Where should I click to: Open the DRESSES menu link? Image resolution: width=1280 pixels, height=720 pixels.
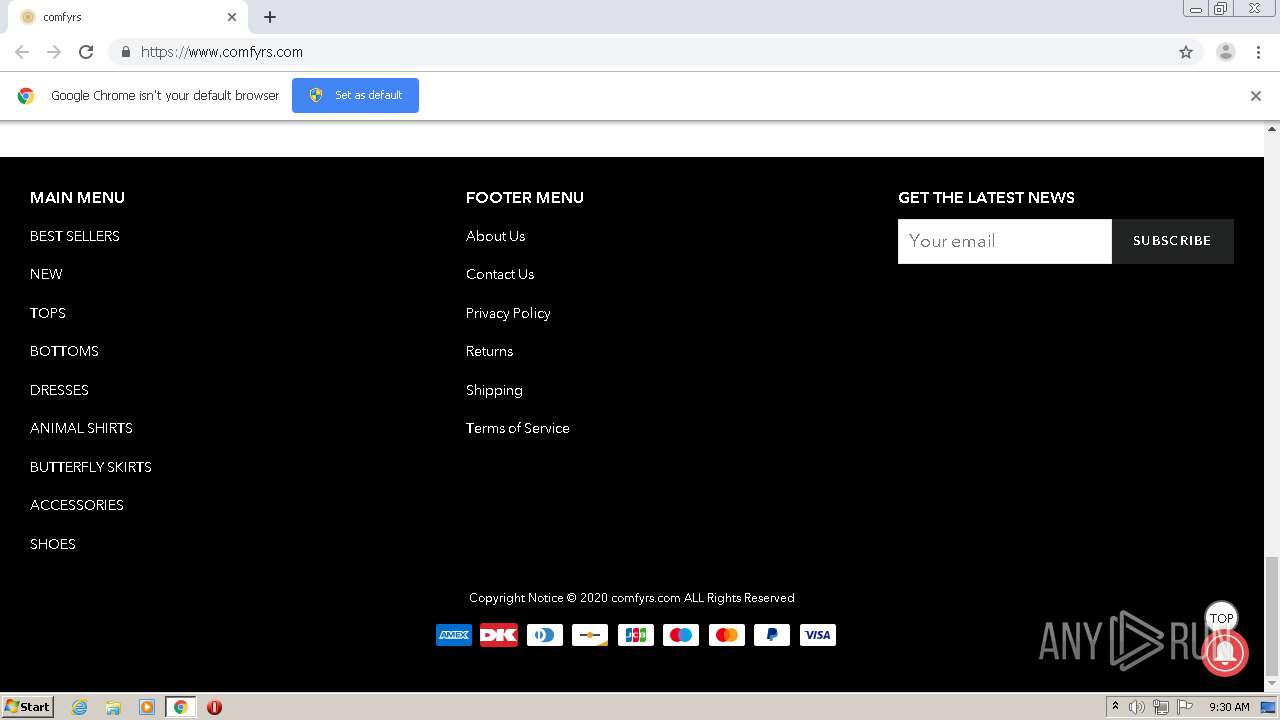pyautogui.click(x=59, y=390)
